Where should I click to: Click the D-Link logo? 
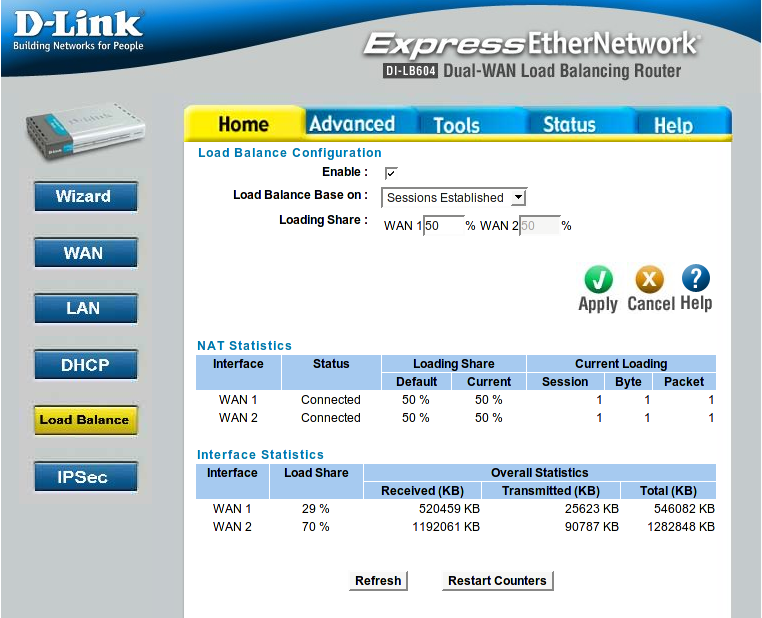pyautogui.click(x=78, y=30)
